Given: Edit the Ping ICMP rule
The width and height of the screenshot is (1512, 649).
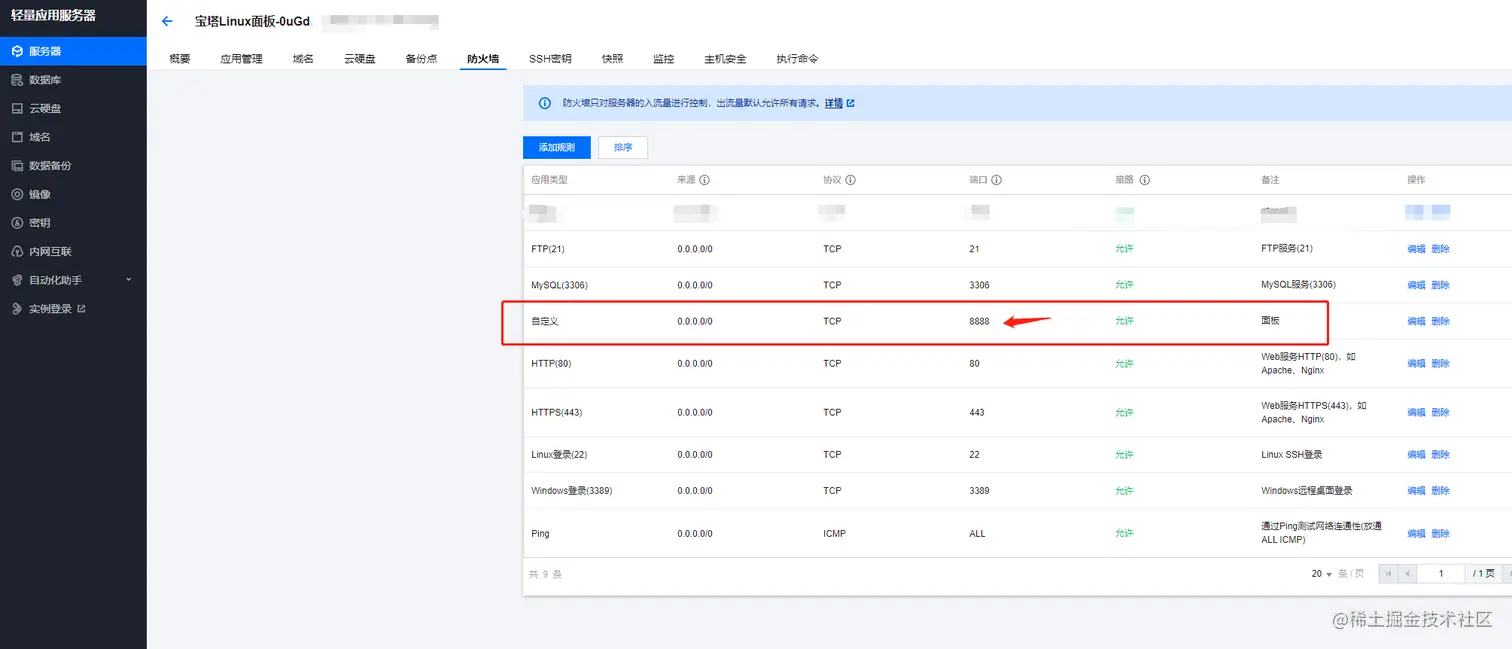Looking at the screenshot, I should pyautogui.click(x=1416, y=533).
